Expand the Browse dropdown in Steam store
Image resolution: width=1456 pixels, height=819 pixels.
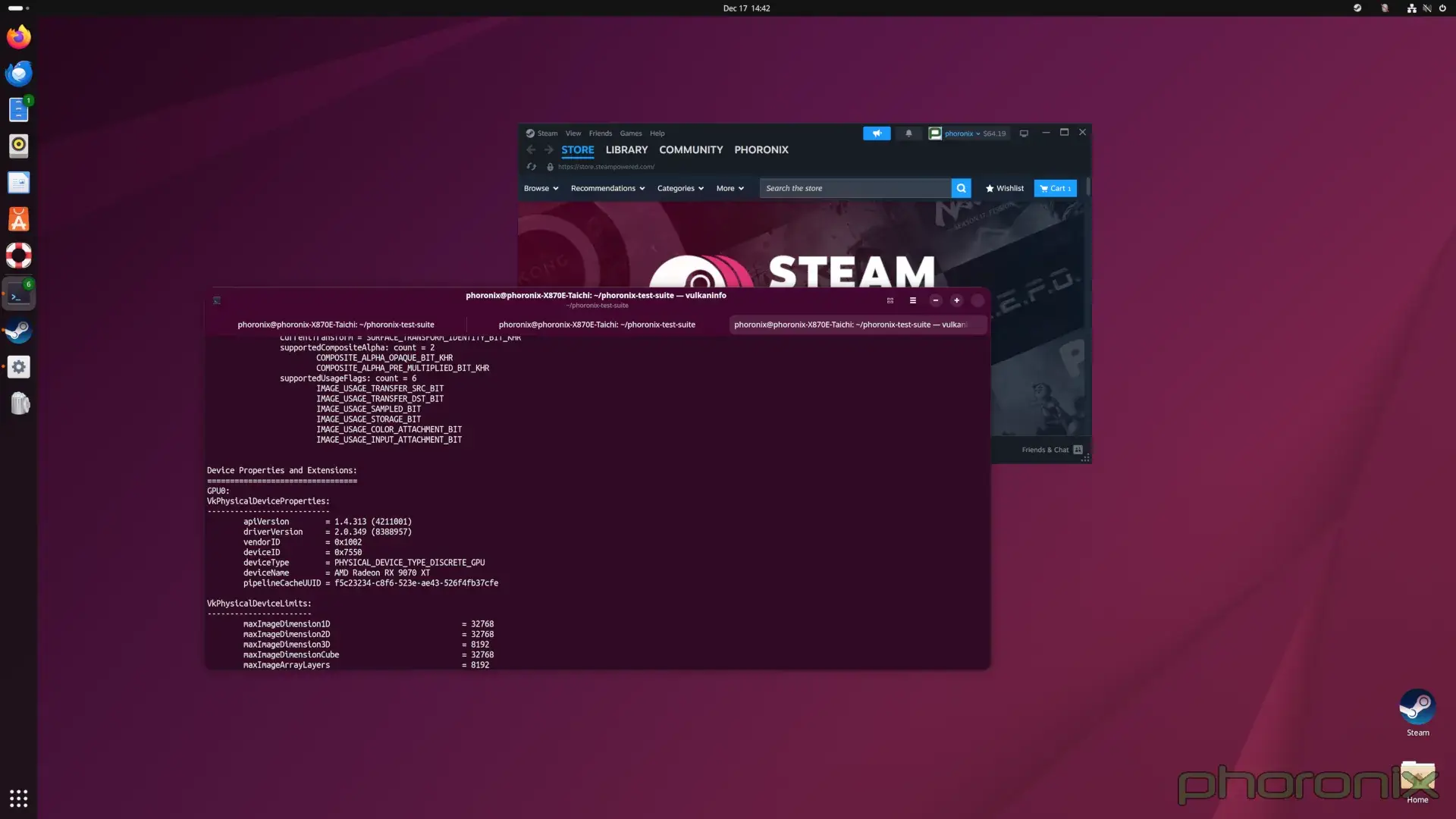(541, 188)
